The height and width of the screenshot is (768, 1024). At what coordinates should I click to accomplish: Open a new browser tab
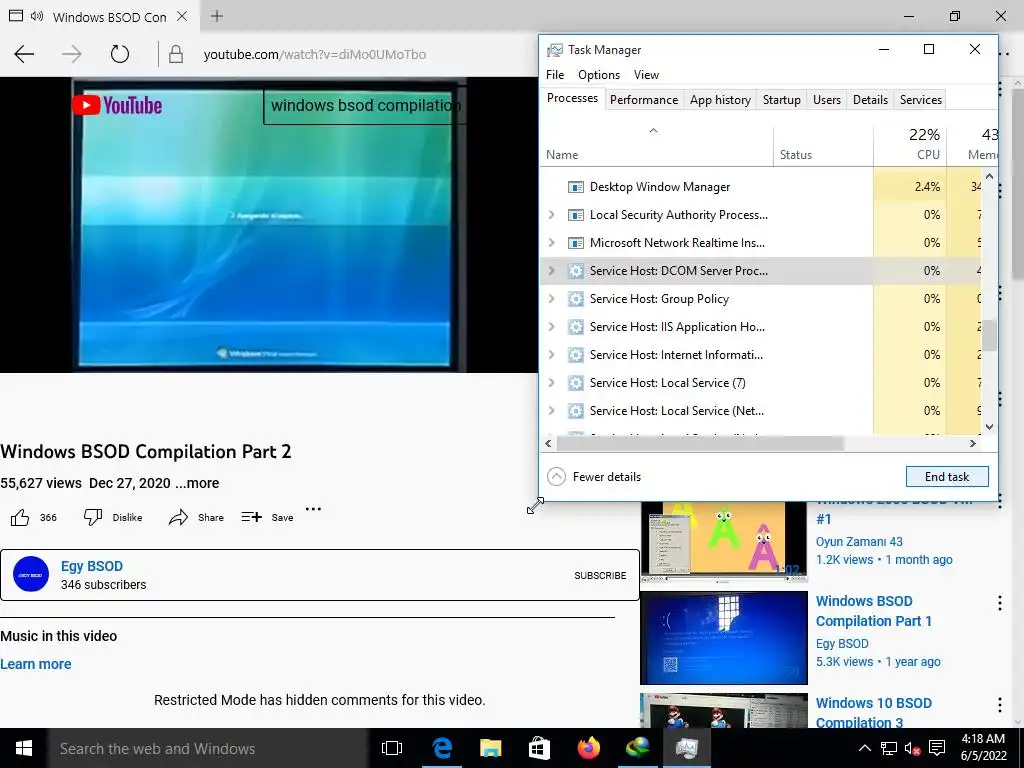coord(217,16)
